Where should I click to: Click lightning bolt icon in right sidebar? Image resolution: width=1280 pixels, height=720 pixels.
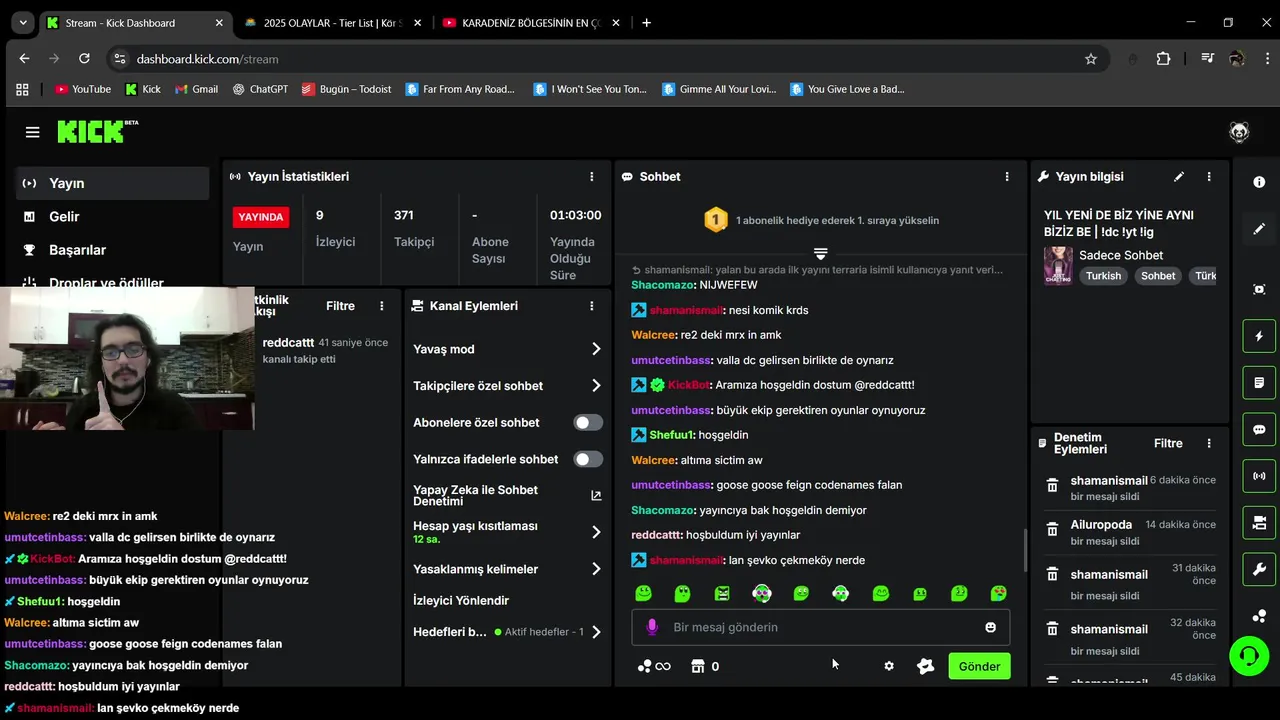click(1259, 336)
